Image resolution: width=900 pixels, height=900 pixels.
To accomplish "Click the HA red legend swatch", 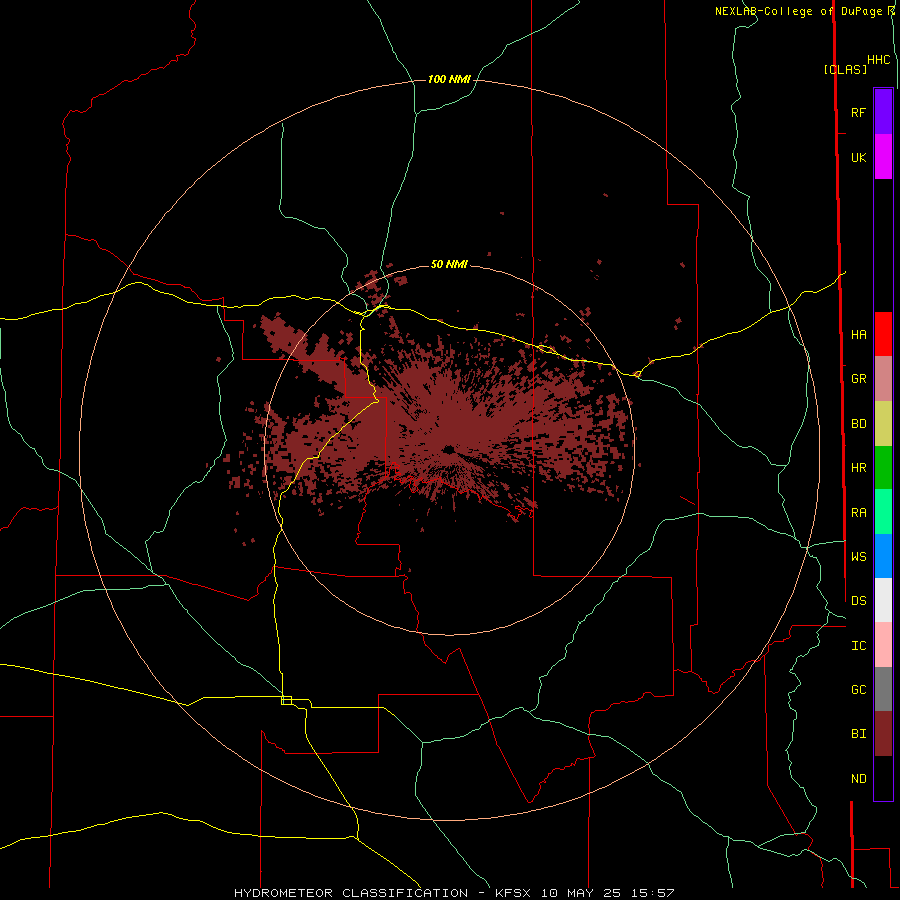I will [883, 334].
